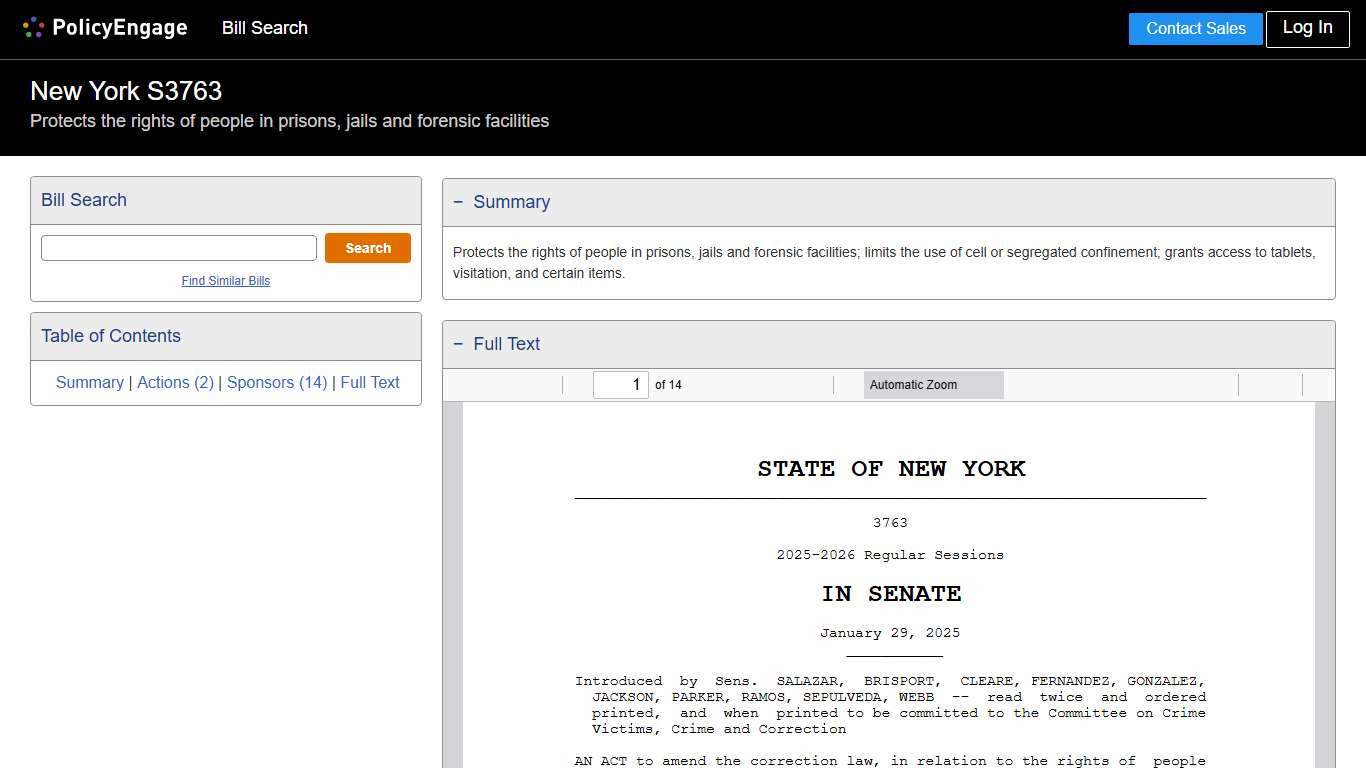Open the Automatic Zoom dropdown
This screenshot has height=768, width=1366.
pyautogui.click(x=932, y=384)
